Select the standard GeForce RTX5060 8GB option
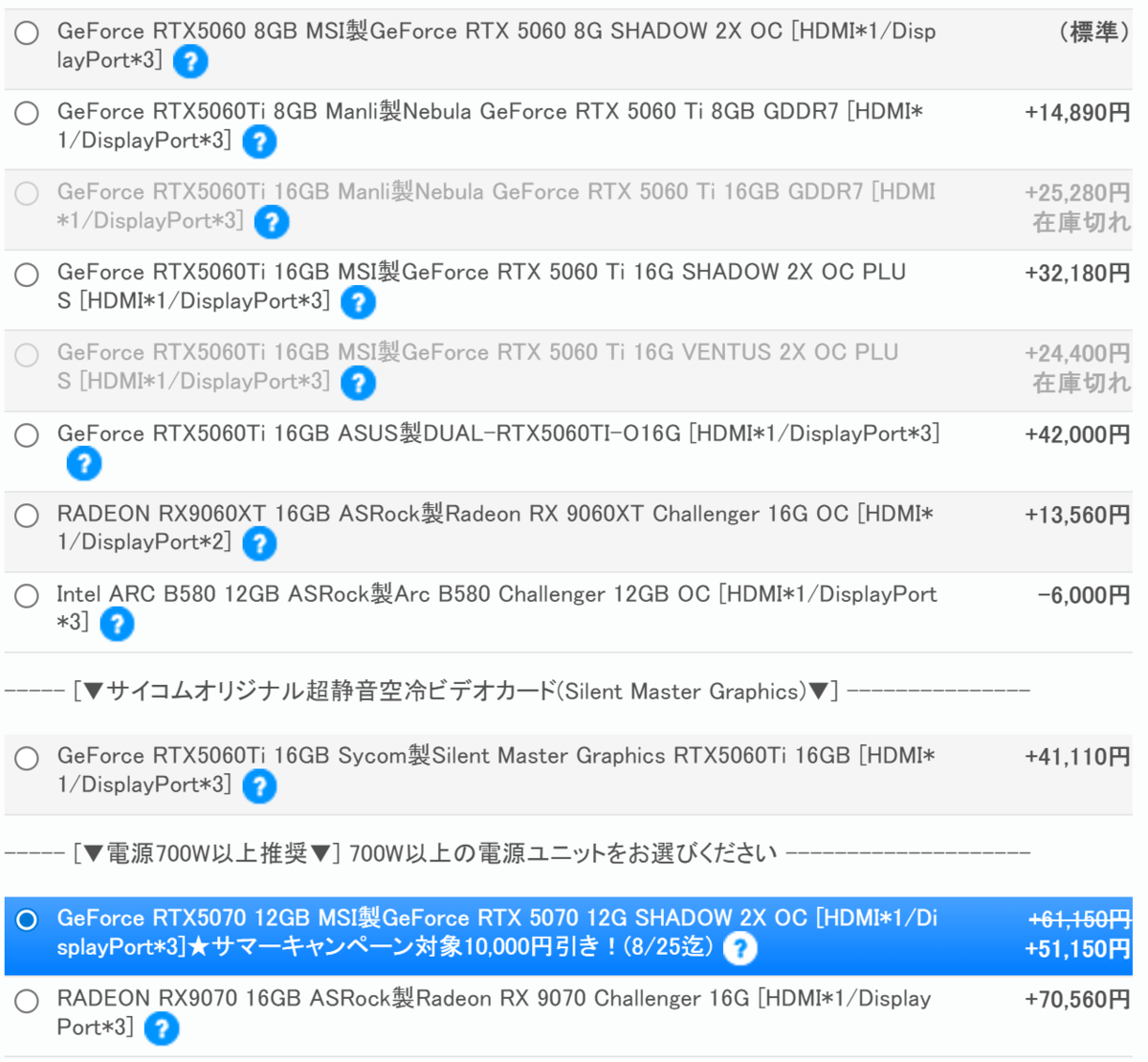Image resolution: width=1148 pixels, height=1062 pixels. tap(26, 32)
